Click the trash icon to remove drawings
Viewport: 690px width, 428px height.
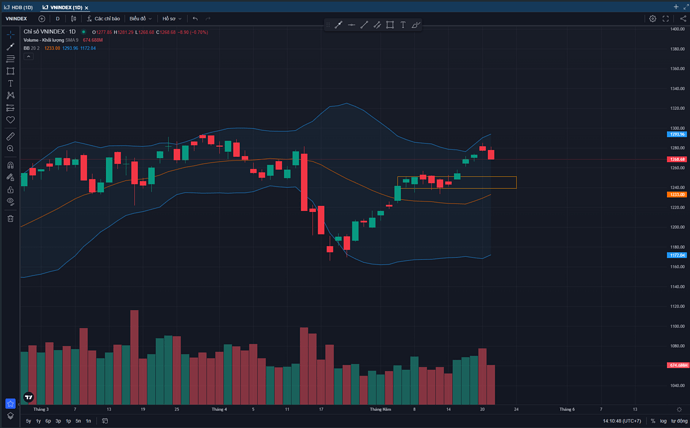pyautogui.click(x=10, y=218)
